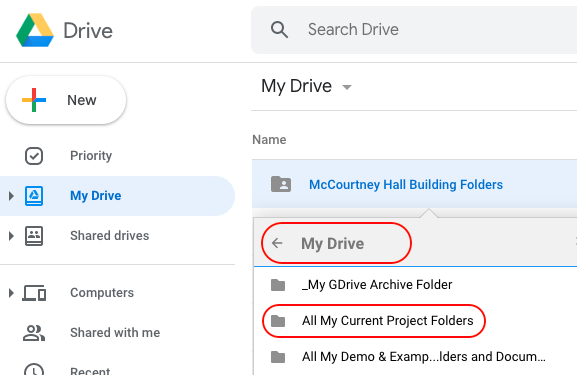Click the Shared with me people icon
Viewport: 577px width, 375px height.
point(34,333)
